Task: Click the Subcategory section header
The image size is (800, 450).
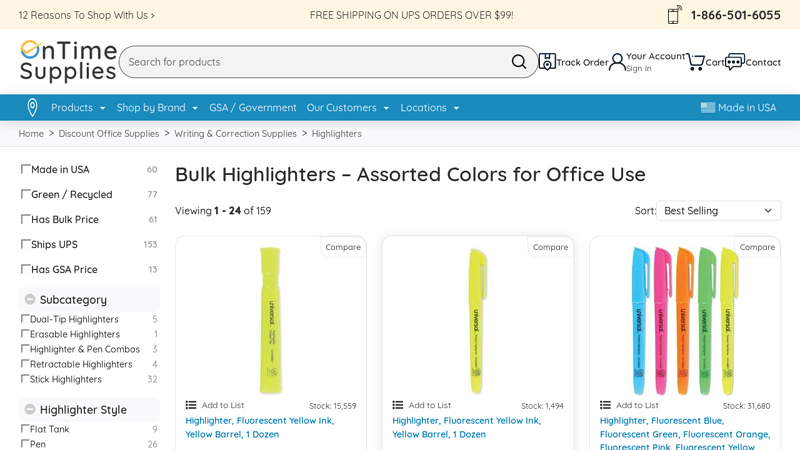Action: (89, 299)
